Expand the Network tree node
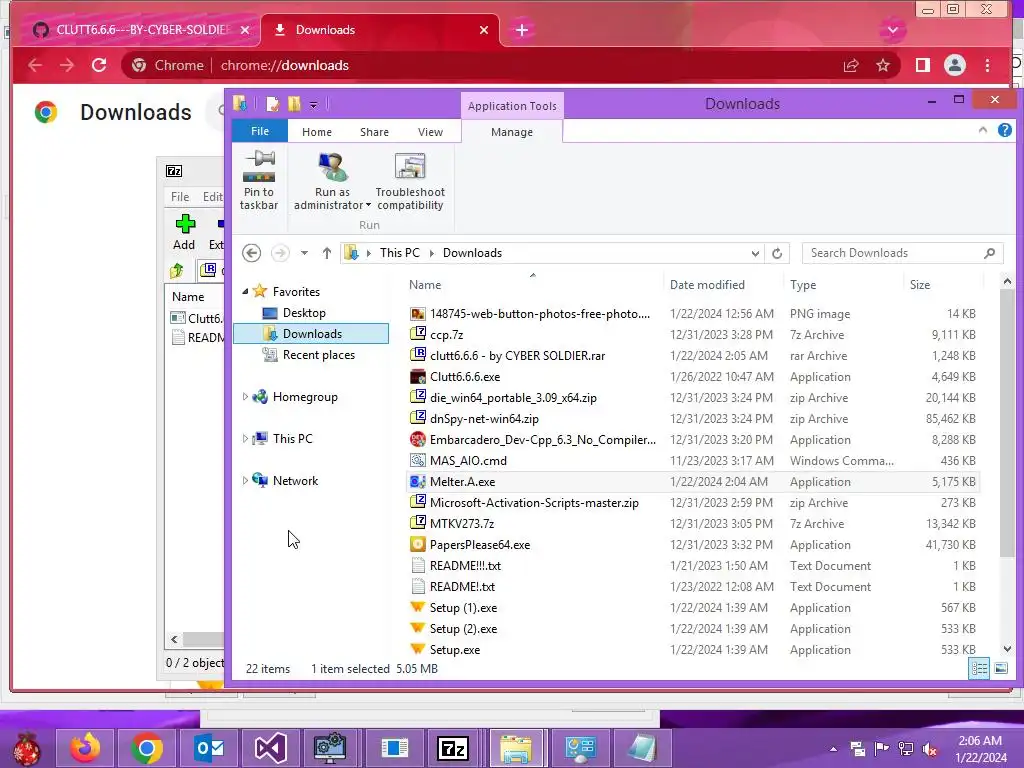 pyautogui.click(x=245, y=480)
